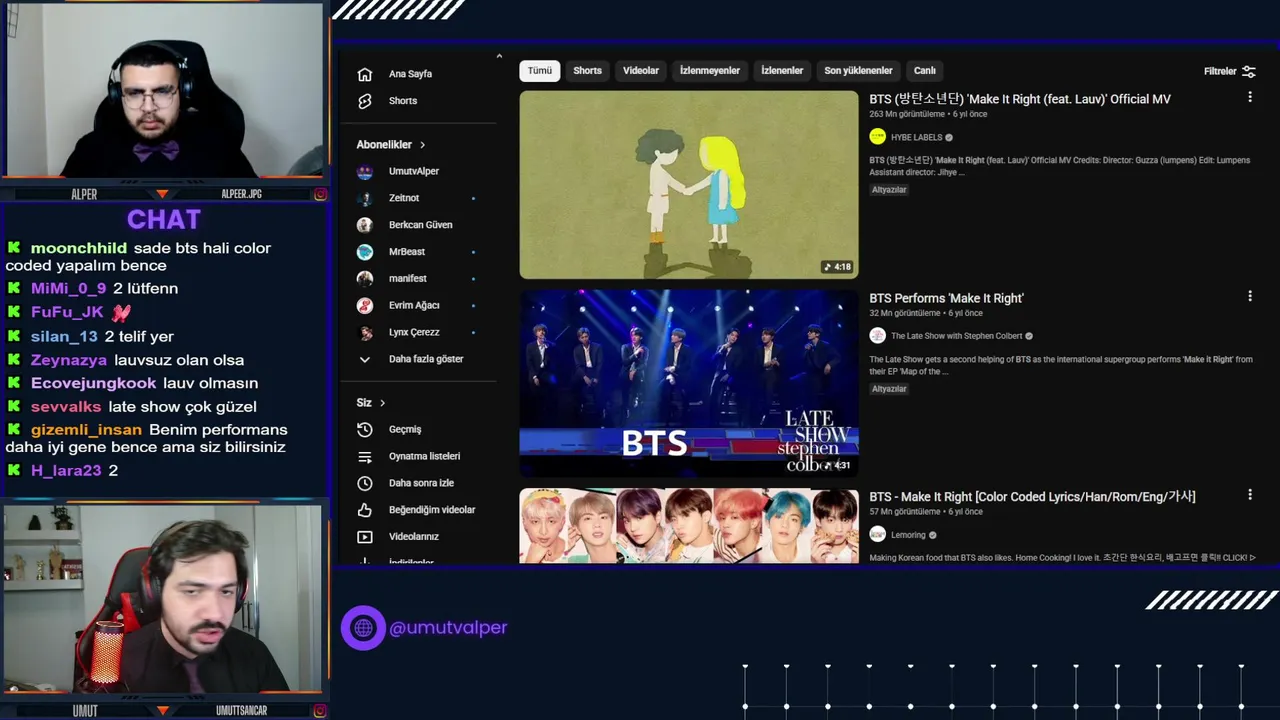Select Videolar filter chip
The height and width of the screenshot is (720, 1280).
641,71
